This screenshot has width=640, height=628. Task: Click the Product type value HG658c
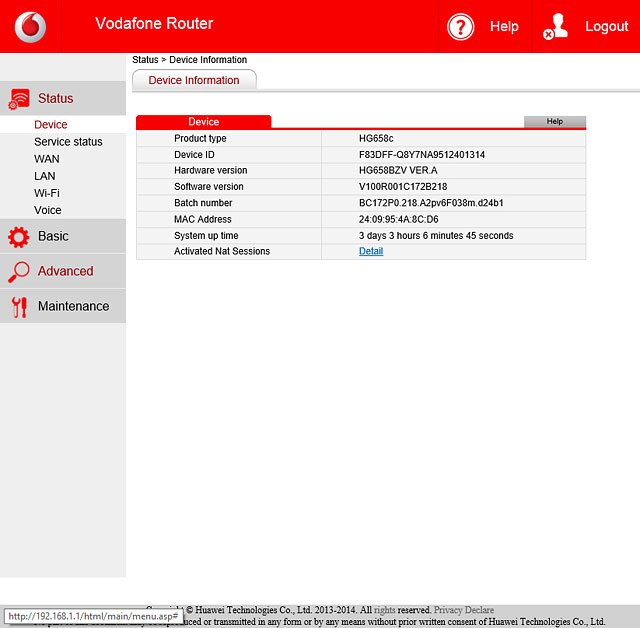coord(376,138)
